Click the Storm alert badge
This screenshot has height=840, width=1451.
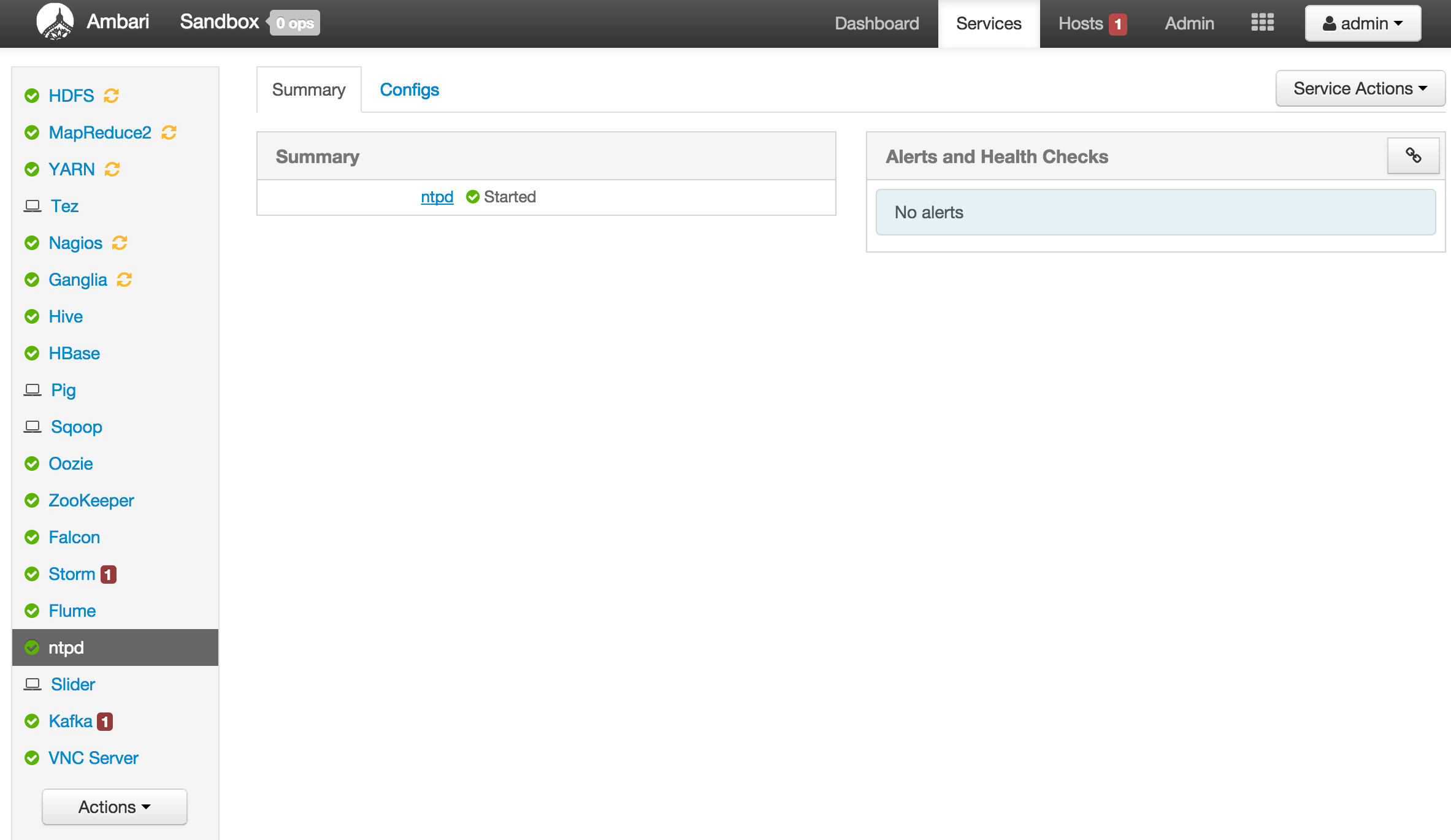(109, 575)
